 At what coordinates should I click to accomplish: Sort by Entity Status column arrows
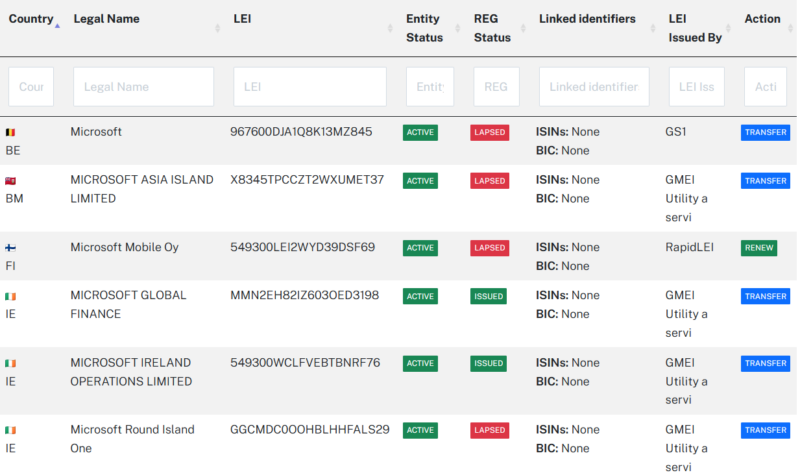457,28
